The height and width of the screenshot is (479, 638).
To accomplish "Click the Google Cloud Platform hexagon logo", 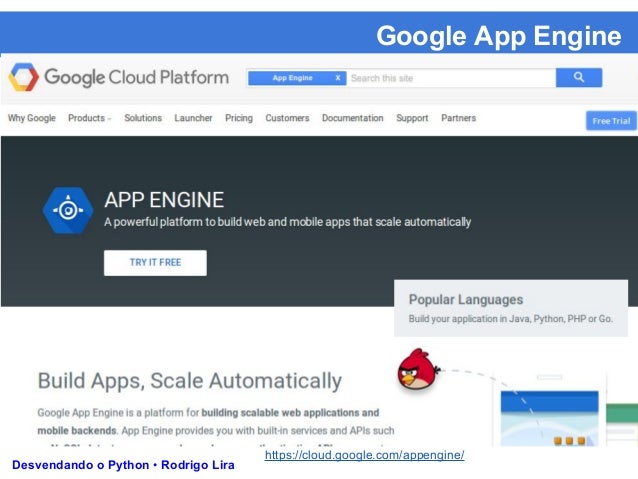I will 24,77.
